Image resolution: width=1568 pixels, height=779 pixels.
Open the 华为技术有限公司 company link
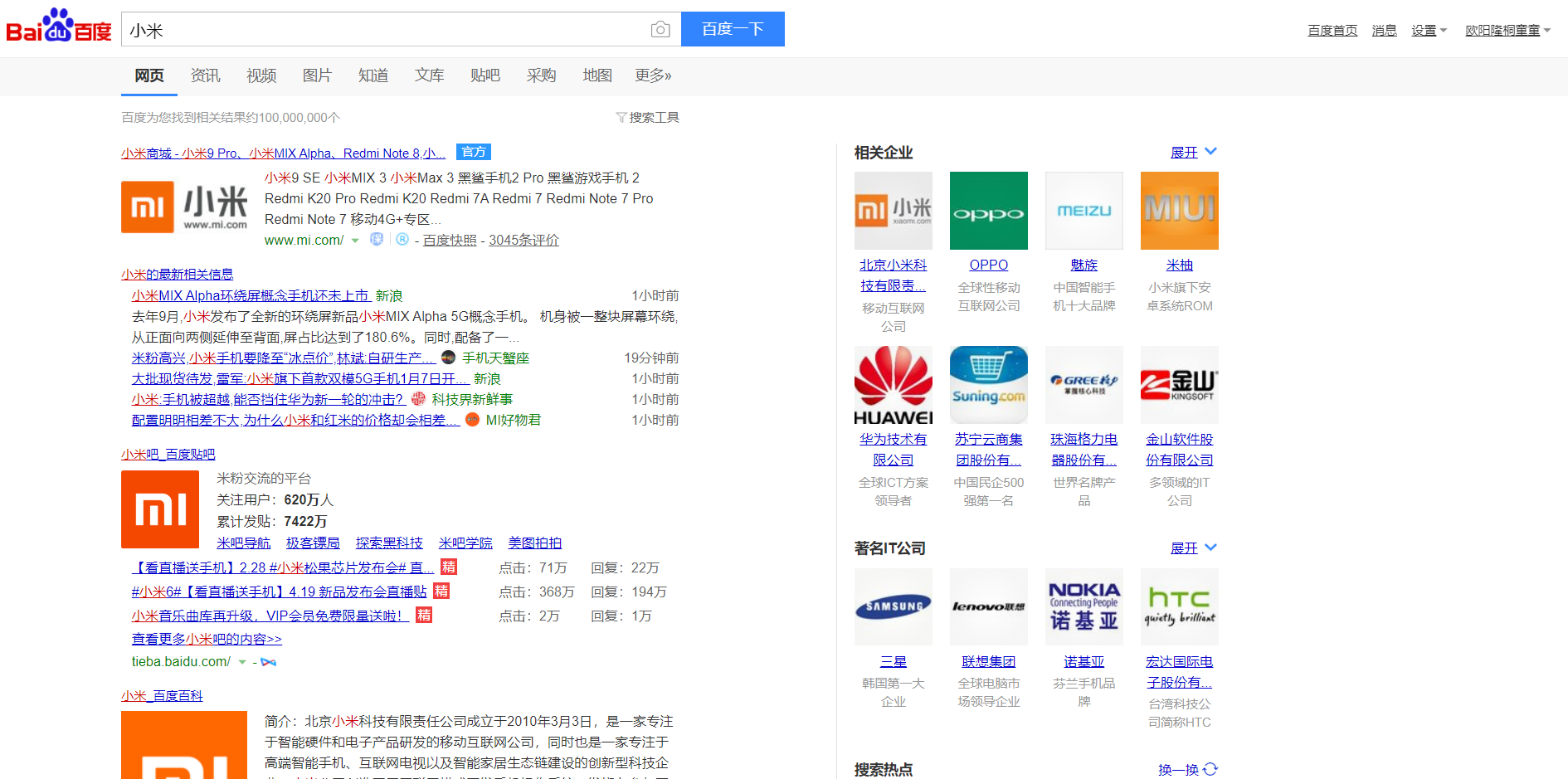(x=894, y=450)
